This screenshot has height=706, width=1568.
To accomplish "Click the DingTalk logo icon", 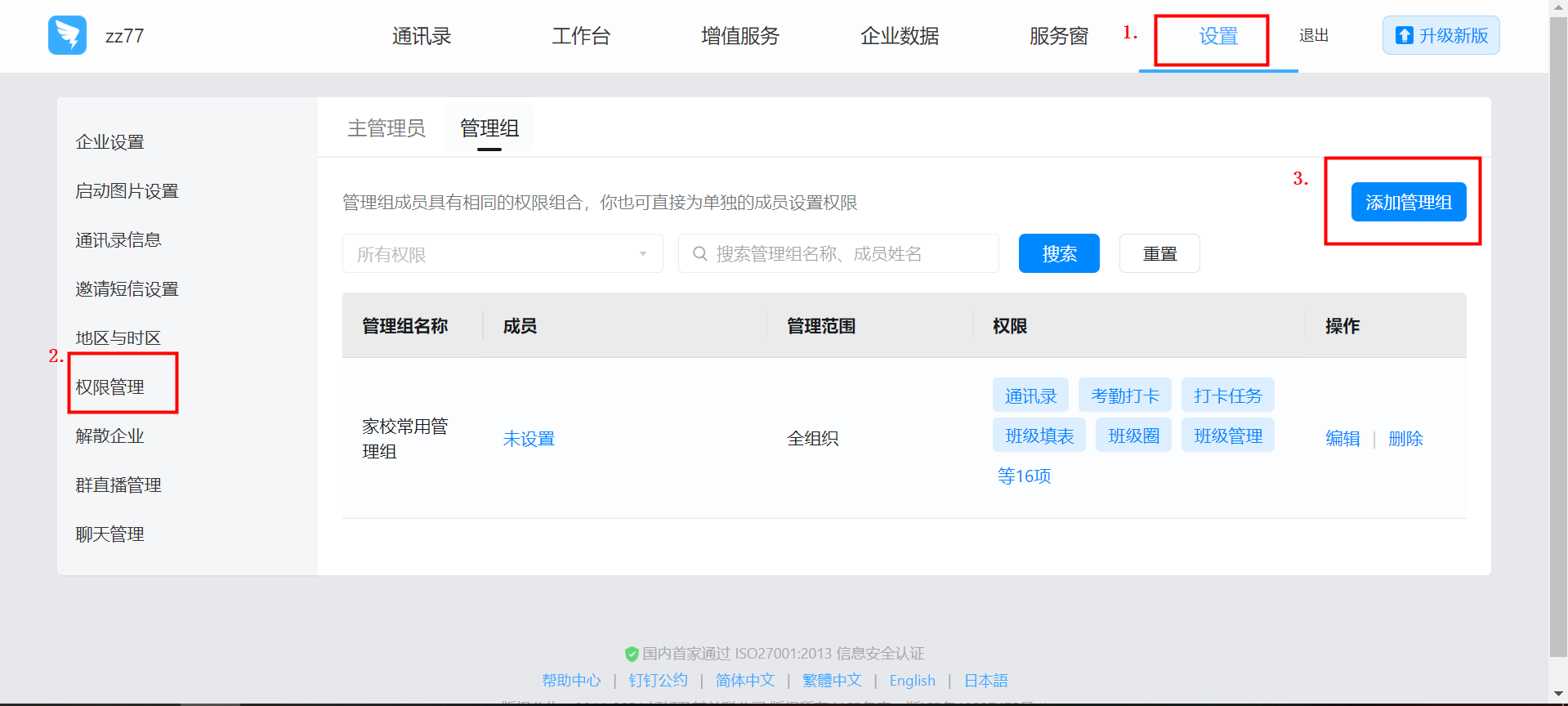I will click(x=67, y=35).
